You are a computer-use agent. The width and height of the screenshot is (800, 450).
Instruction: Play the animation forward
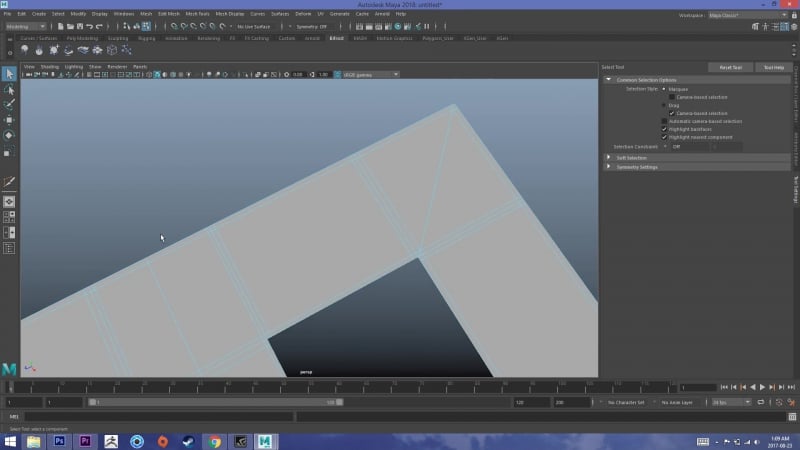click(x=762, y=387)
